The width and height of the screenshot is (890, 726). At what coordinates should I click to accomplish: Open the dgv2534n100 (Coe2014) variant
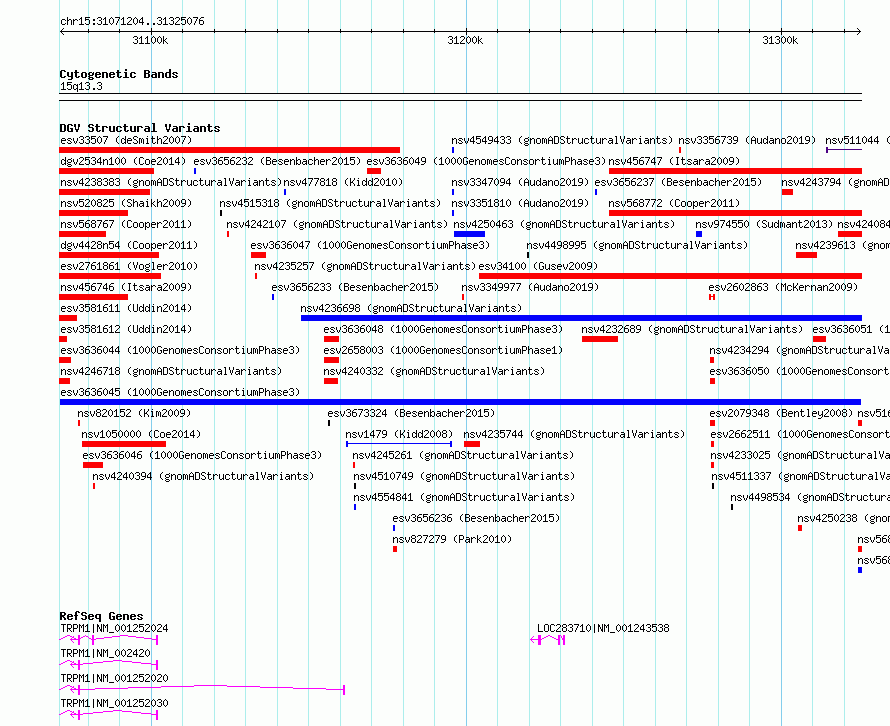coord(123,161)
